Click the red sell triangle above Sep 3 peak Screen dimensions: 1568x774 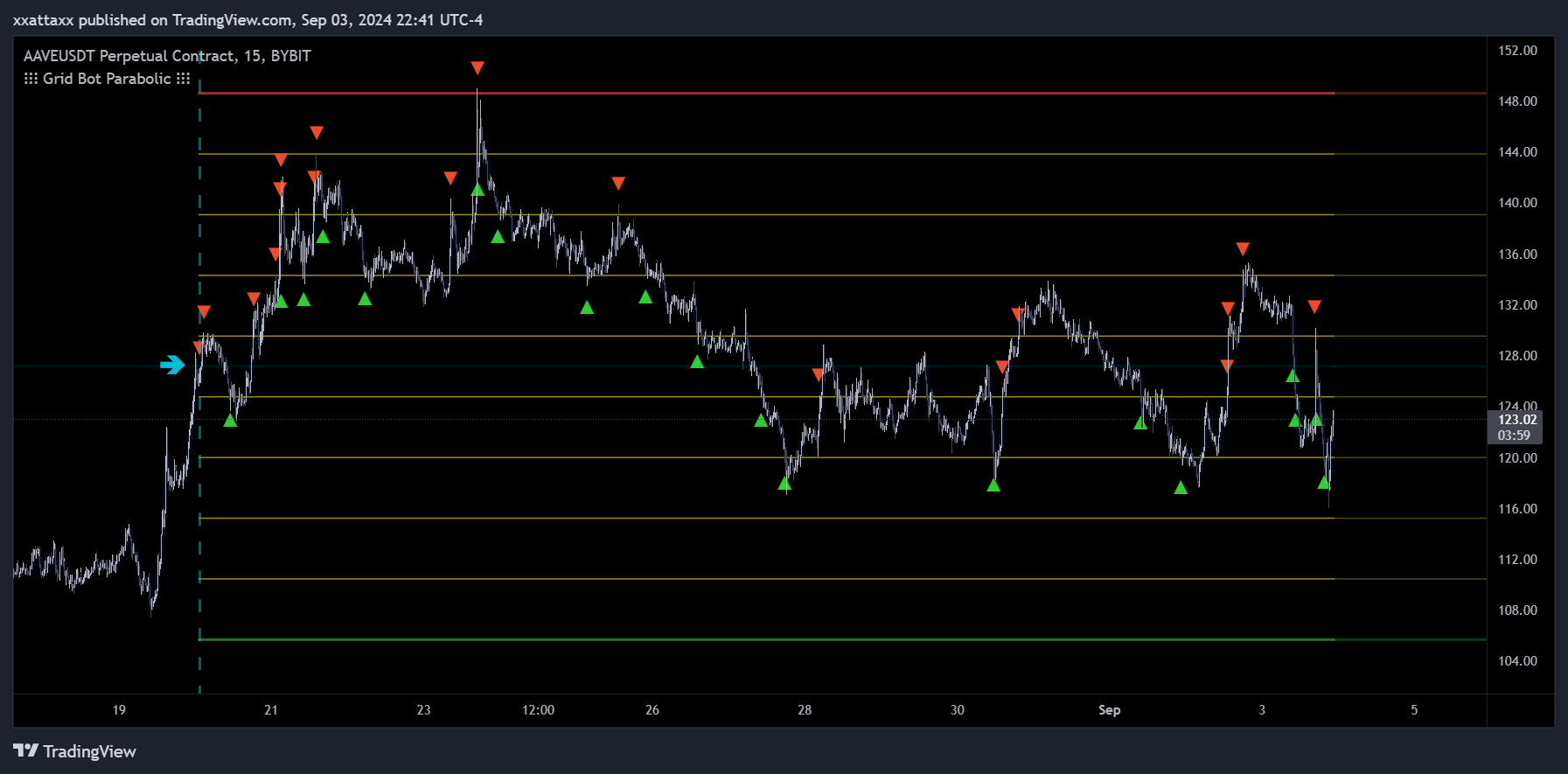(1243, 249)
